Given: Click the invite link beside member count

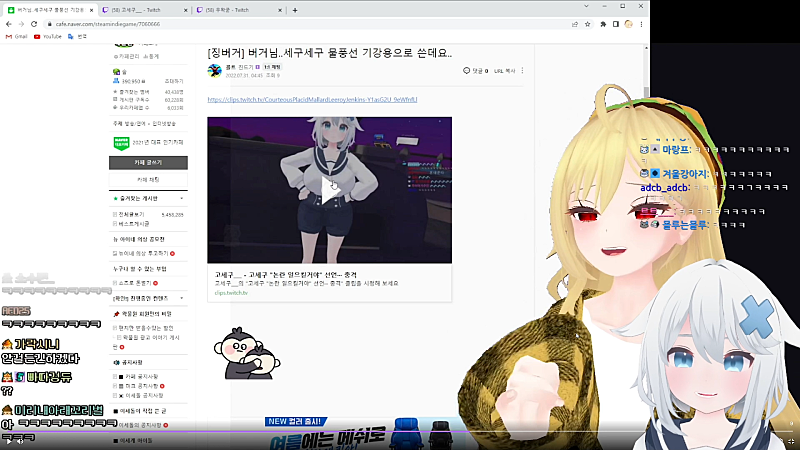Looking at the screenshot, I should (x=173, y=81).
